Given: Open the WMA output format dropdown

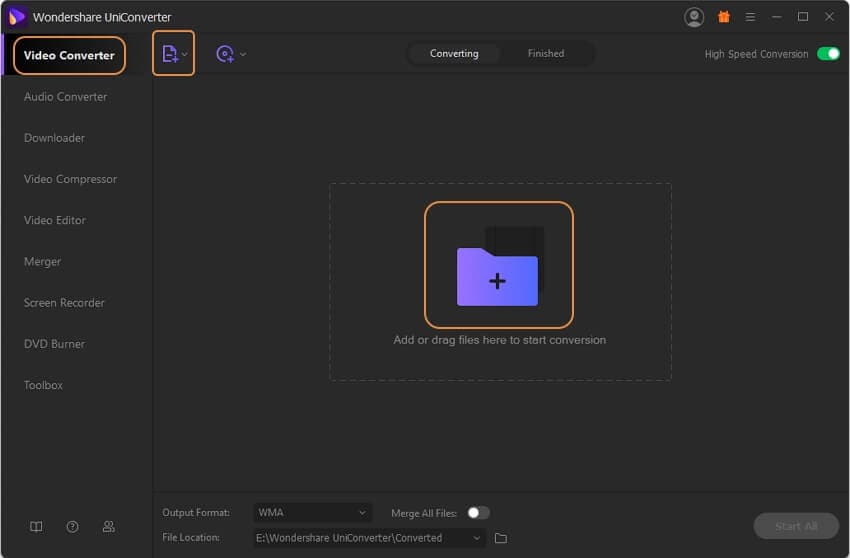Looking at the screenshot, I should 312,512.
